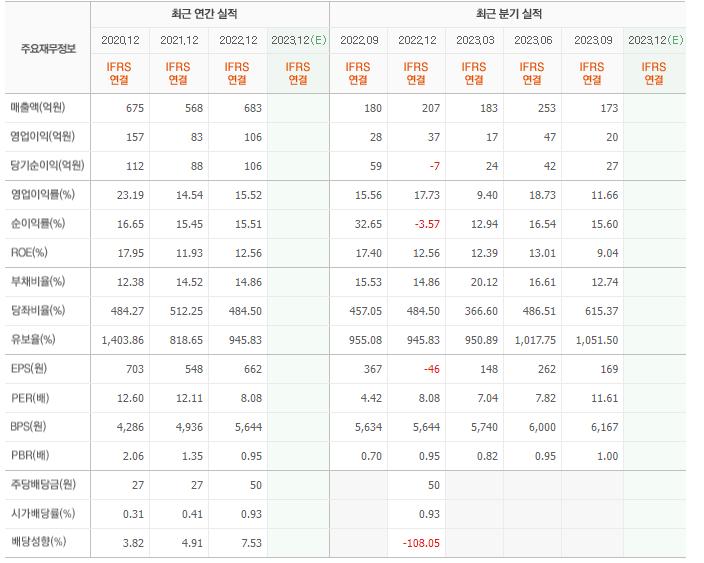704x563 pixels.
Task: Click the 2020.12 annual column header
Action: click(120, 40)
